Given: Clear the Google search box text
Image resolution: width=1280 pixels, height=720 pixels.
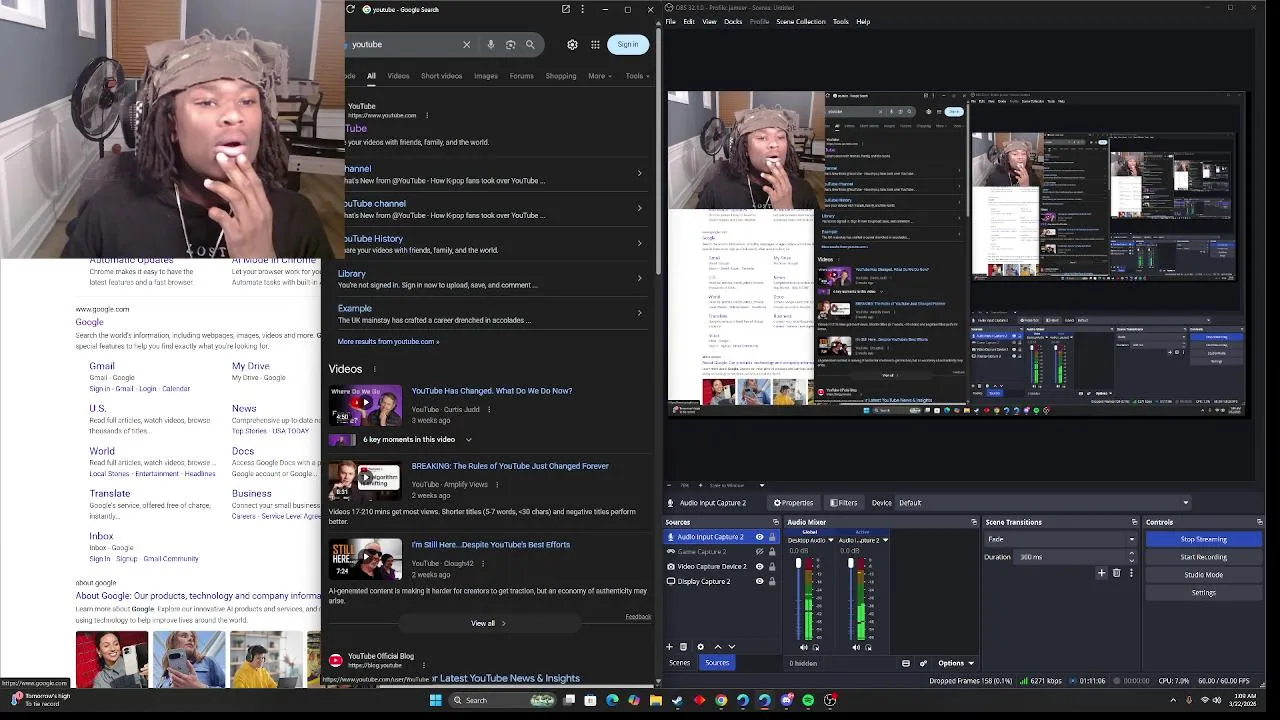Looking at the screenshot, I should tap(466, 44).
